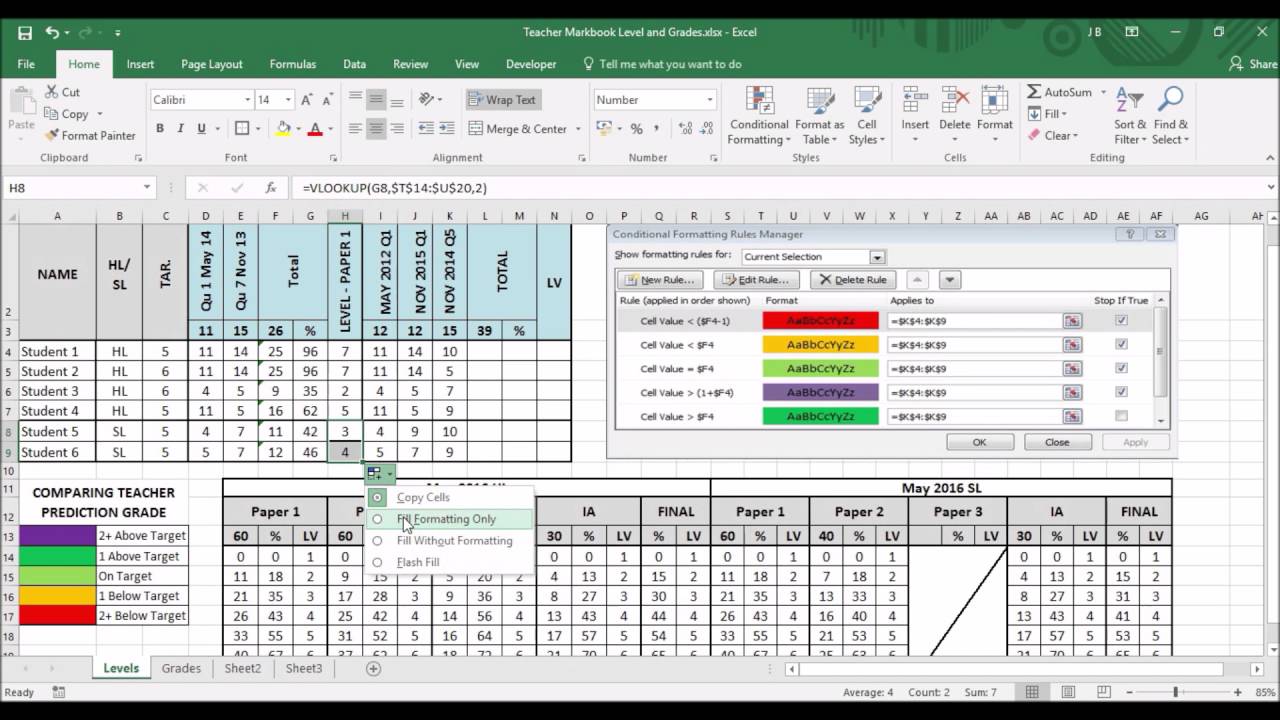Toggle Stop If True for Cell Value = $F4
This screenshot has width=1280, height=720.
click(x=1121, y=368)
